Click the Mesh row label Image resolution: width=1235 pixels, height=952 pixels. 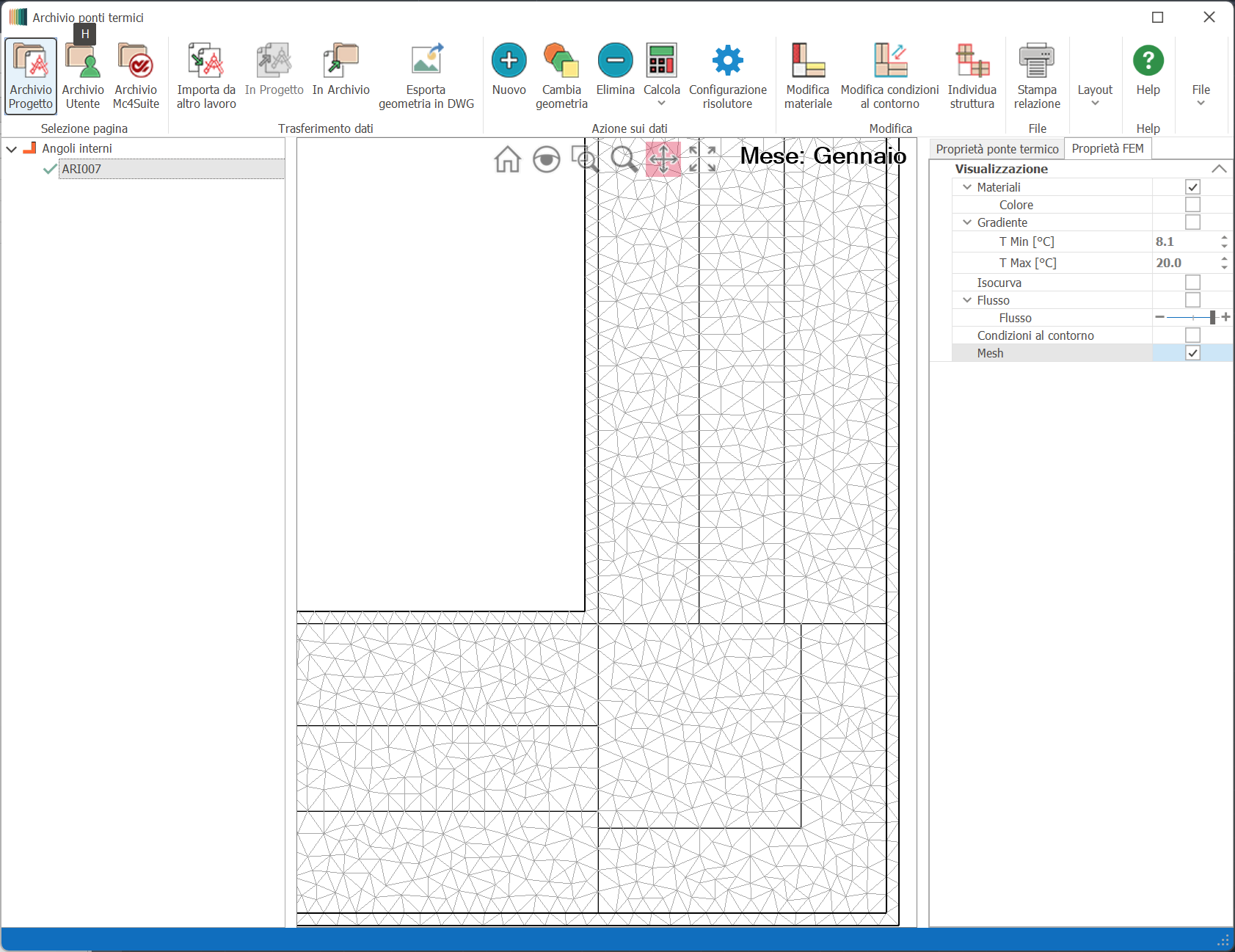(990, 353)
